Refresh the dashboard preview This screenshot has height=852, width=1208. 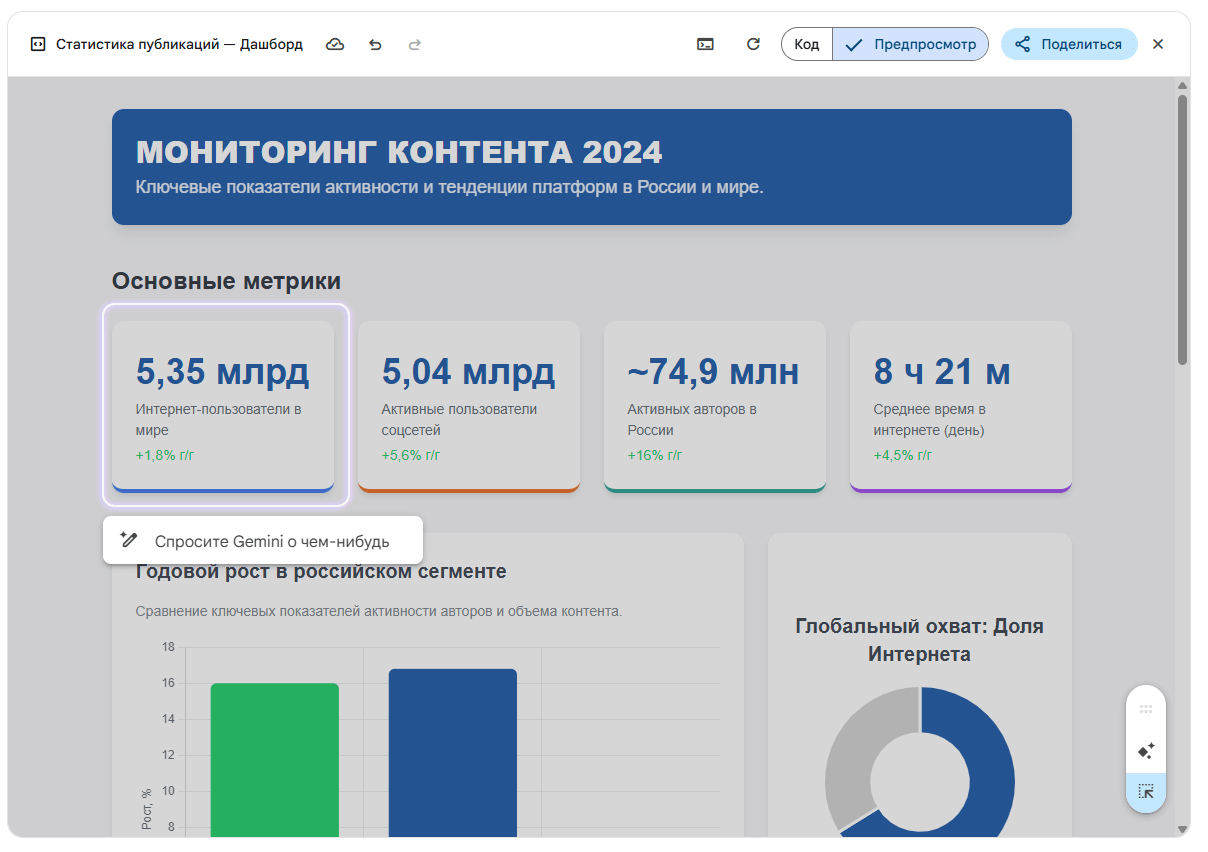tap(754, 45)
